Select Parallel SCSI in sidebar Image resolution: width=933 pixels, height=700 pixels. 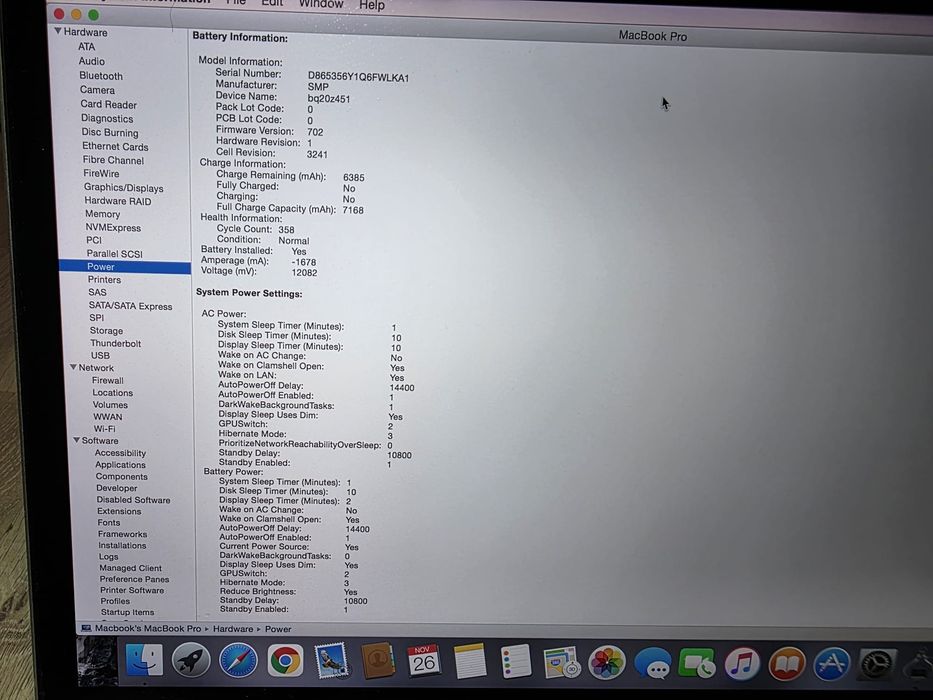pos(115,254)
